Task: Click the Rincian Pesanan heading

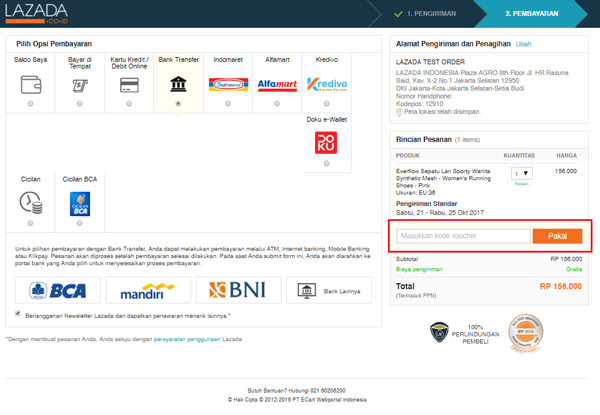Action: (x=424, y=140)
